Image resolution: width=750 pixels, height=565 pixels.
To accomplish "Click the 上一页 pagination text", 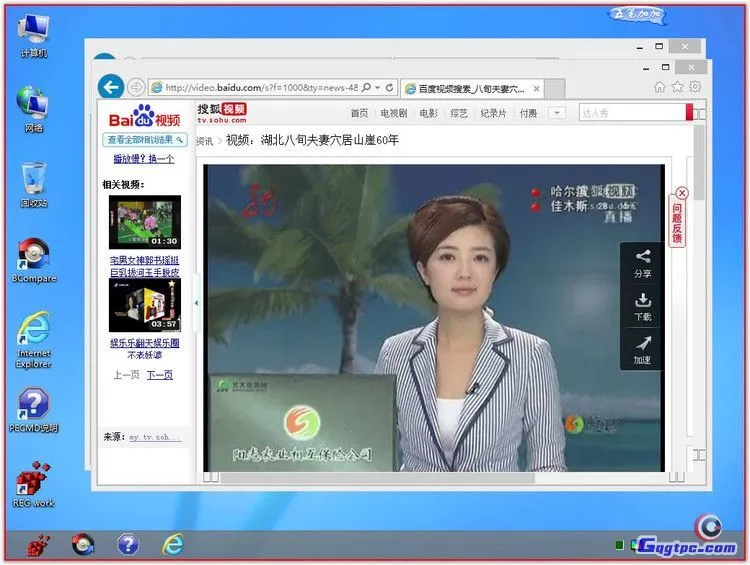I will (126, 375).
